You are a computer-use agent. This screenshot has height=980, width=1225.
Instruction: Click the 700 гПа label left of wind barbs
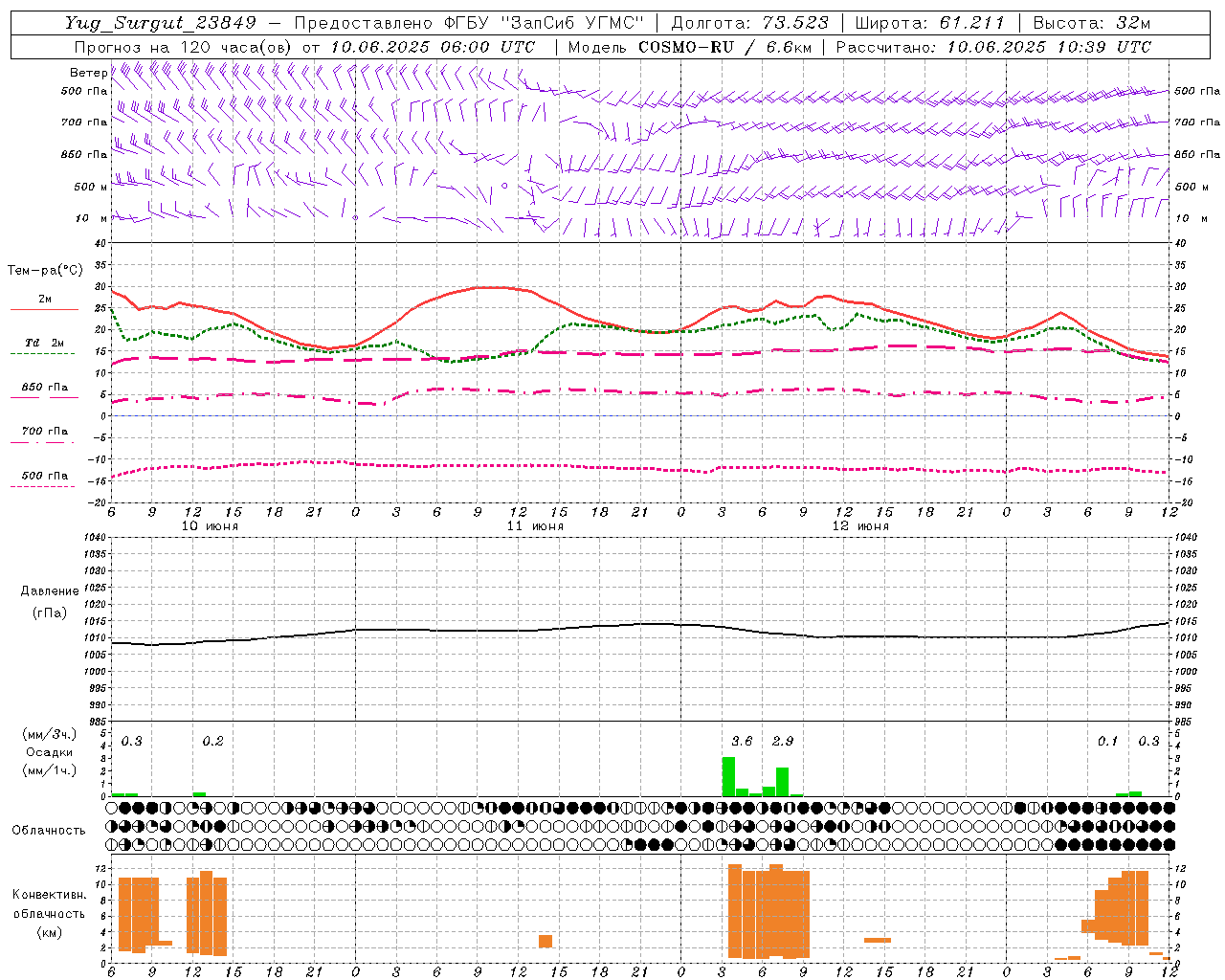point(84,122)
